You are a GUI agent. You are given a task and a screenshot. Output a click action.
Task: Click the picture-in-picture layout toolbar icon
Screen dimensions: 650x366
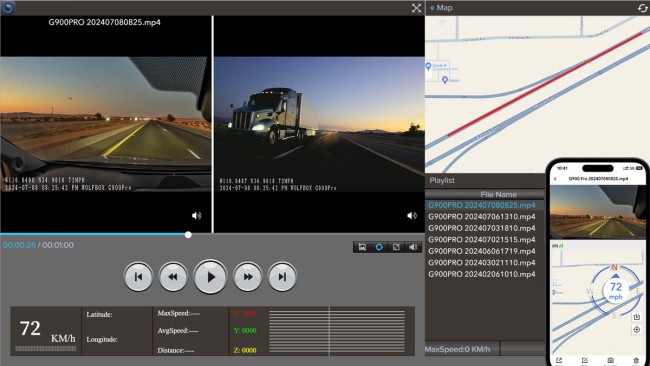(396, 247)
